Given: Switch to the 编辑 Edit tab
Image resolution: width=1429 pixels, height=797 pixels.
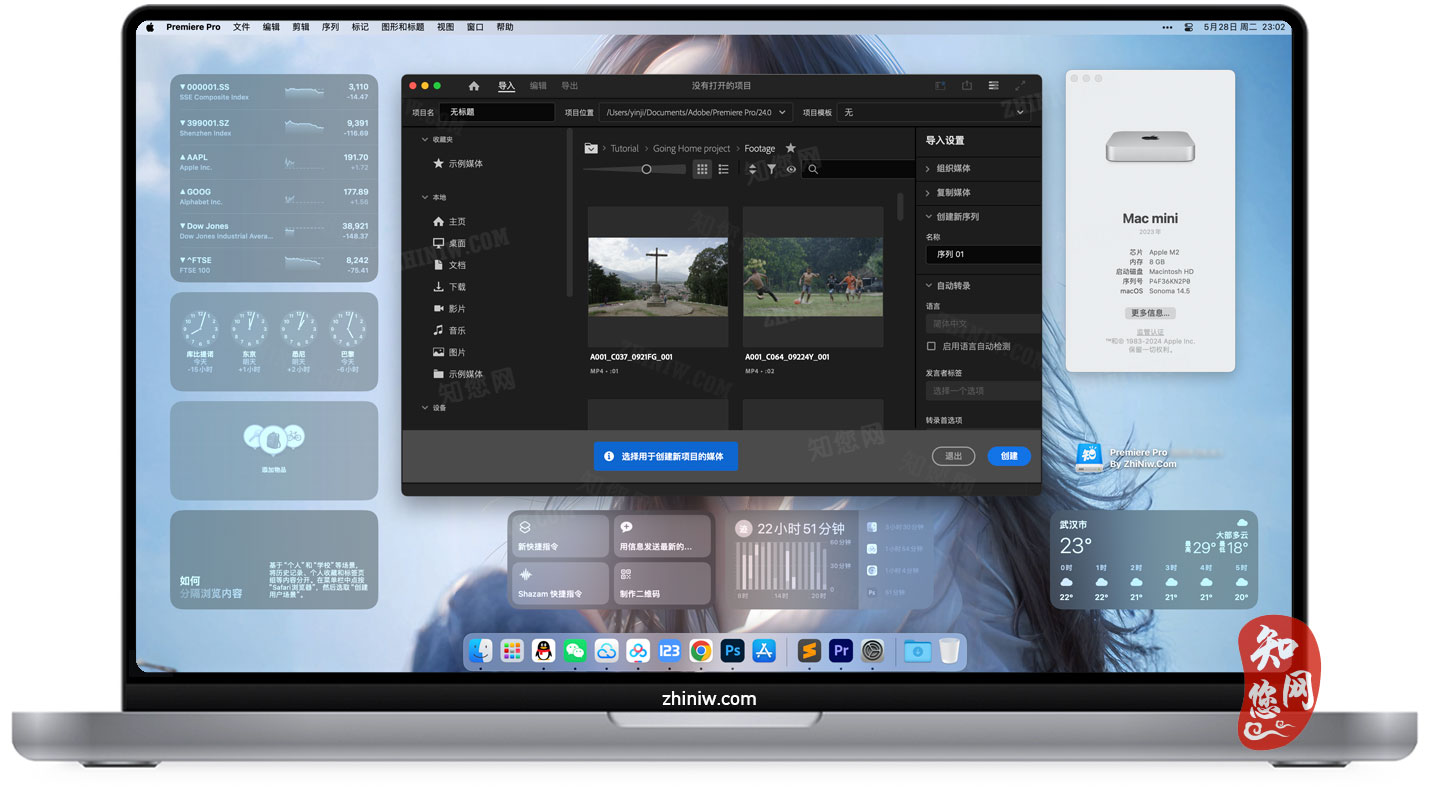Looking at the screenshot, I should (x=538, y=86).
